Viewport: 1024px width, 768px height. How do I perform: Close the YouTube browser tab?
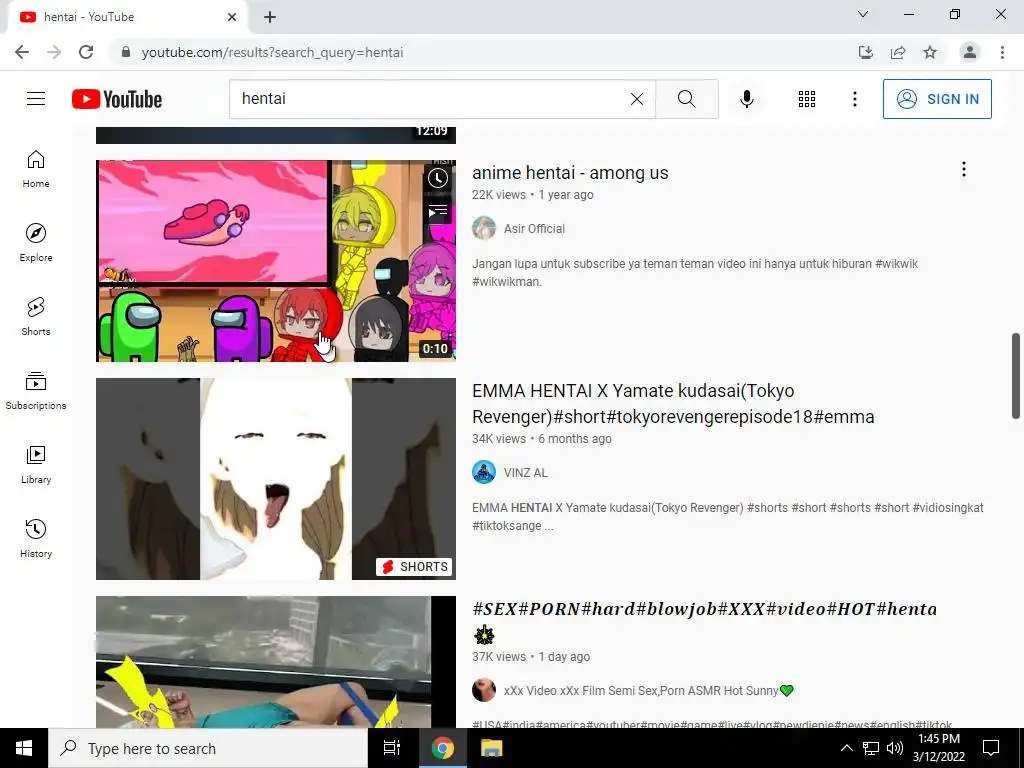pyautogui.click(x=232, y=17)
